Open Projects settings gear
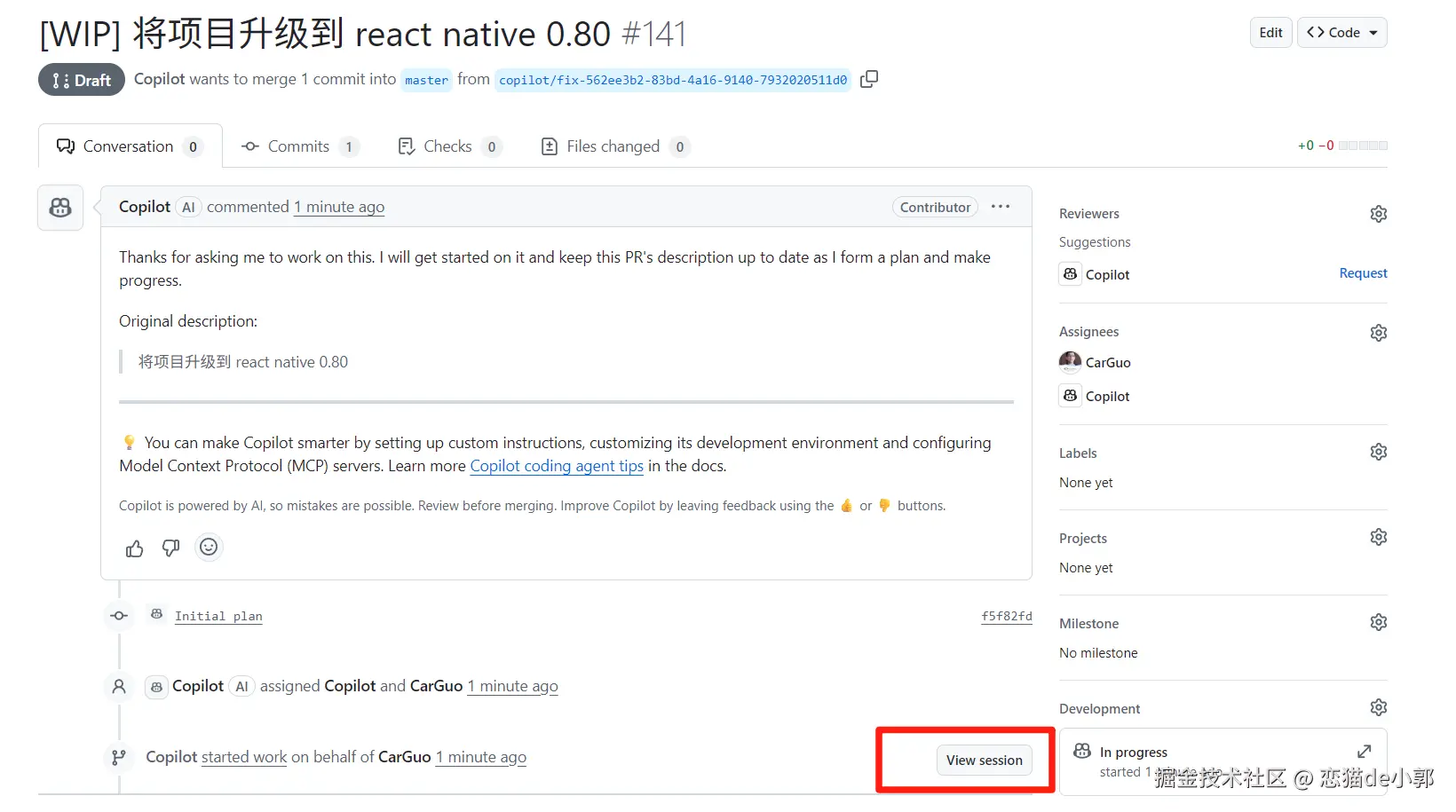Viewport: 1456px width, 812px height. (x=1378, y=537)
